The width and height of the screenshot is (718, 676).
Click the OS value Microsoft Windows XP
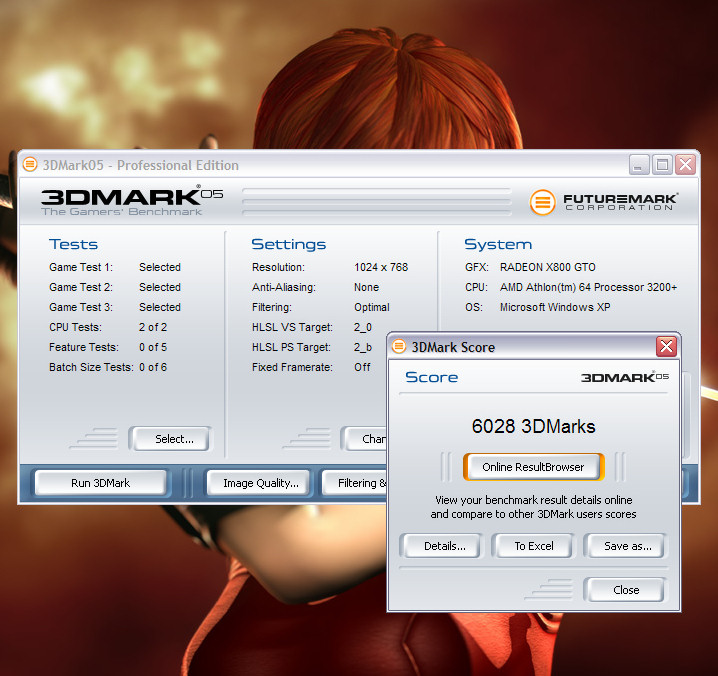[x=555, y=307]
